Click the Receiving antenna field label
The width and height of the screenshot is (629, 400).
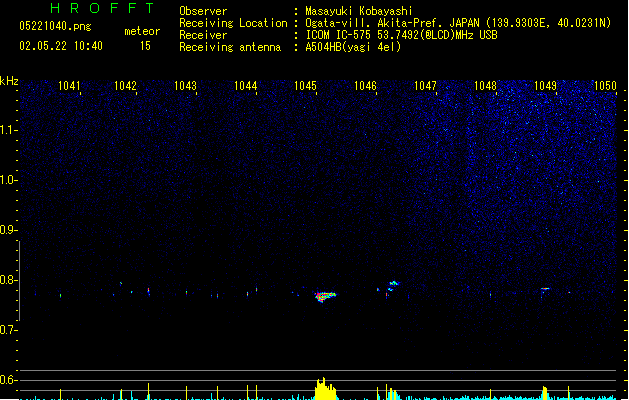(x=230, y=47)
